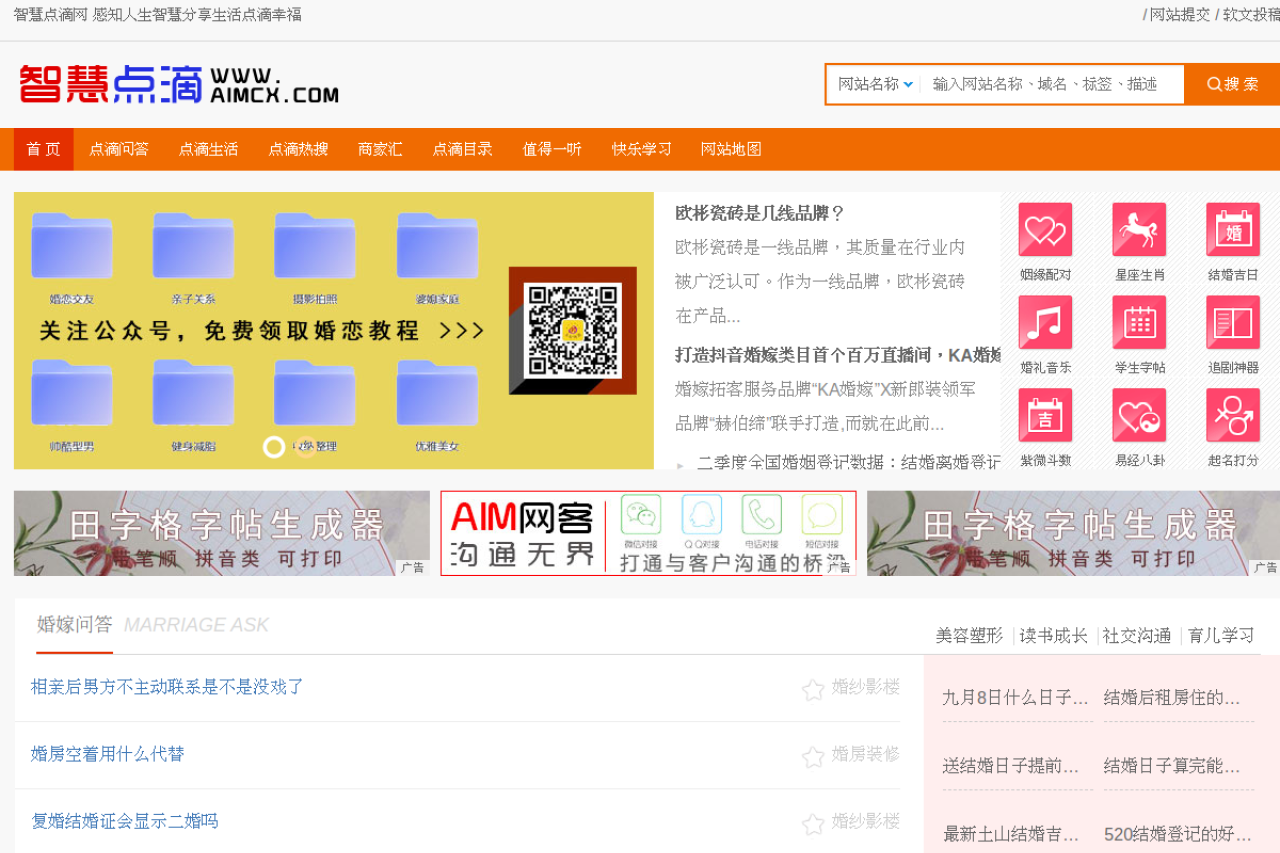Open the 紫微斗数 icon
Screen dimensions: 1280x853
pos(1045,415)
